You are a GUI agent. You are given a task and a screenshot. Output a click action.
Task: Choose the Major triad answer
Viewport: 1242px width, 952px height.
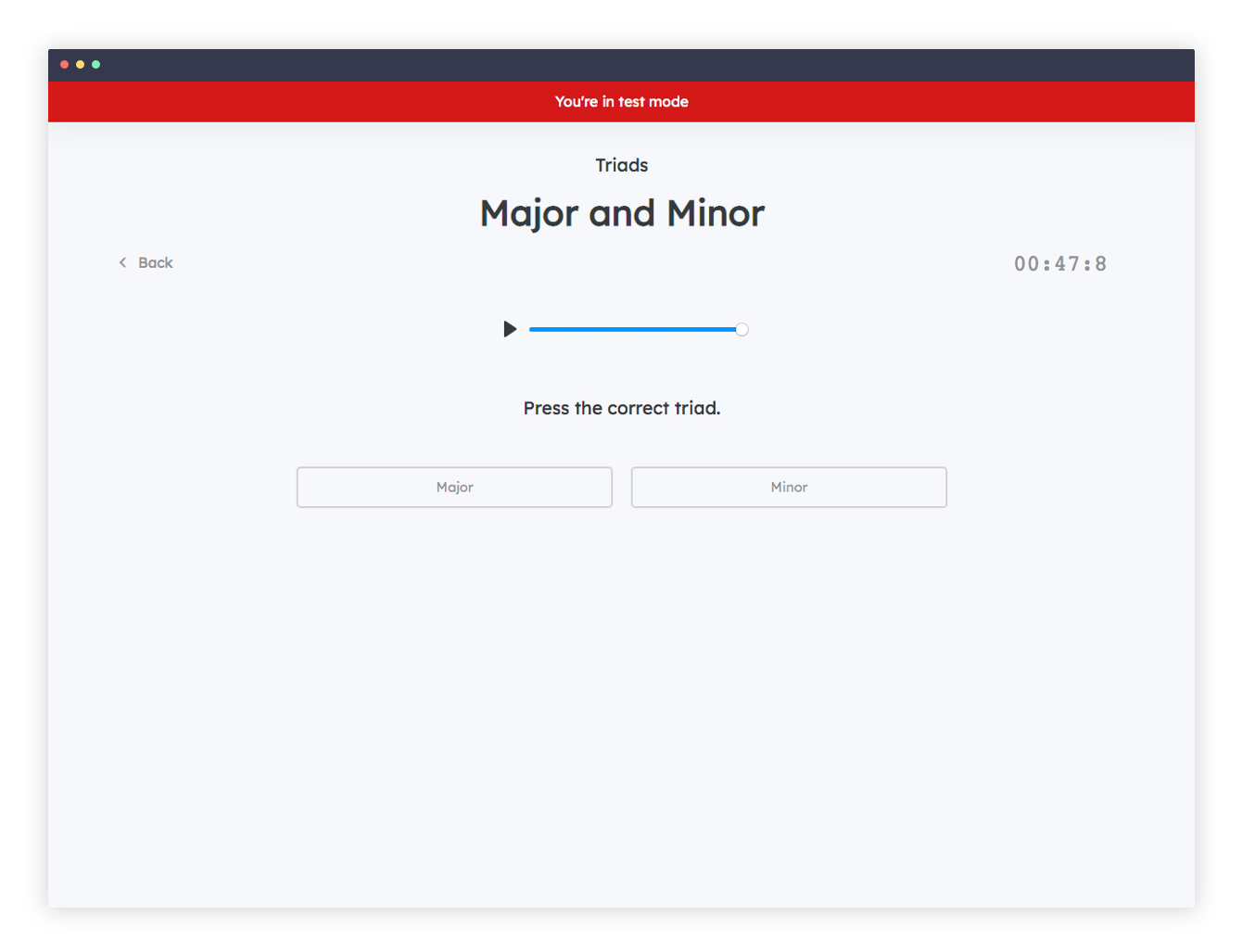(454, 487)
